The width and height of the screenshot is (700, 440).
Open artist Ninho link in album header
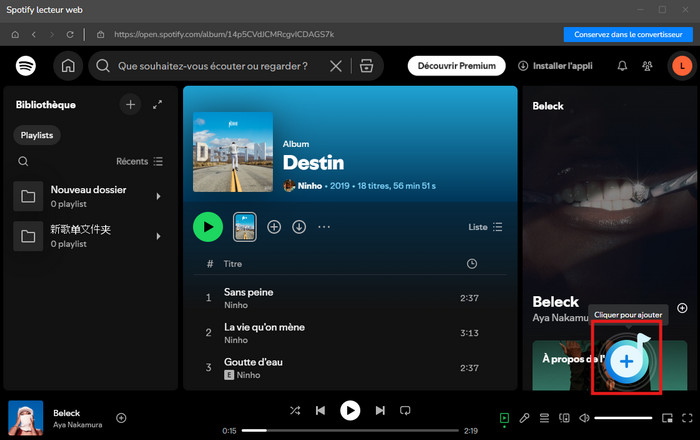tap(310, 186)
